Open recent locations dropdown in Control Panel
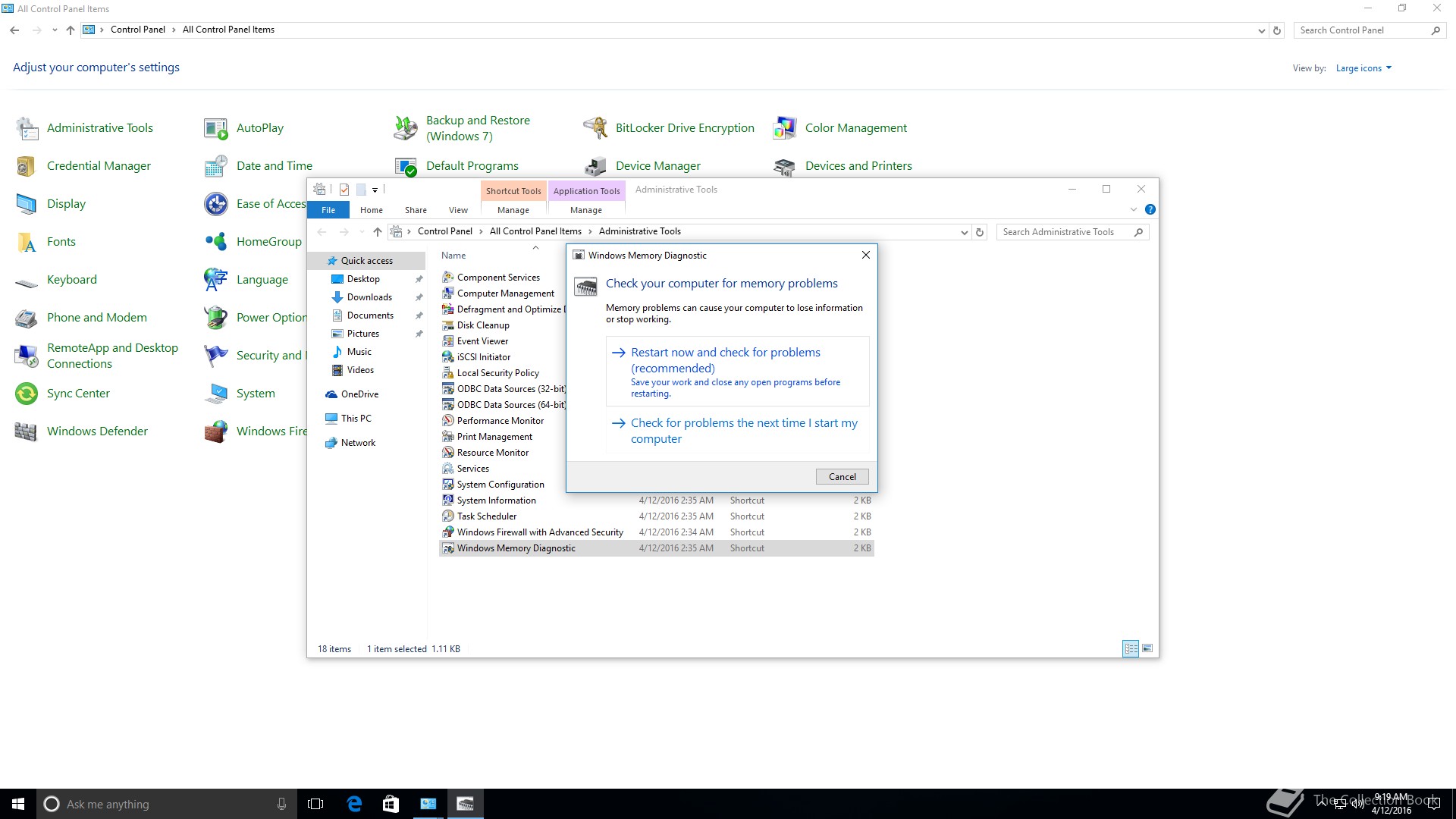 point(55,30)
